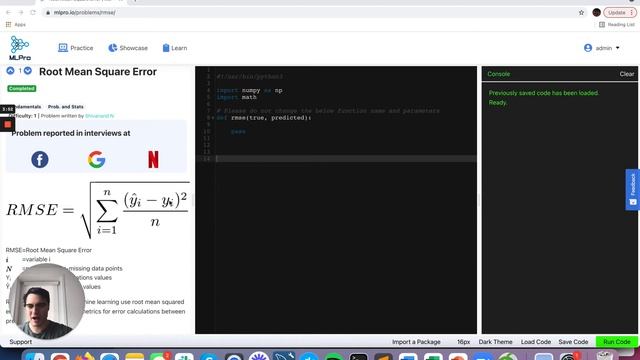The image size is (640, 360).
Task: Click the Console panel header
Action: click(x=498, y=74)
